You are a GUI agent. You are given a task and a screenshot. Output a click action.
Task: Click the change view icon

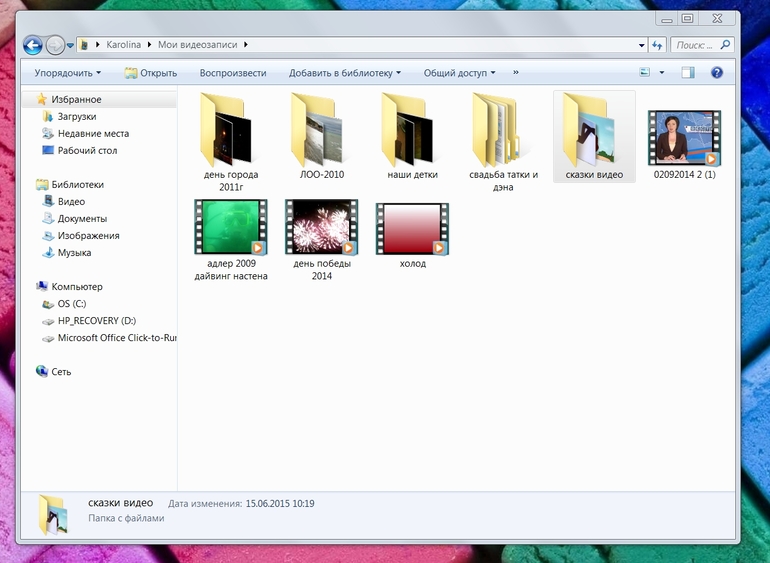click(x=644, y=73)
